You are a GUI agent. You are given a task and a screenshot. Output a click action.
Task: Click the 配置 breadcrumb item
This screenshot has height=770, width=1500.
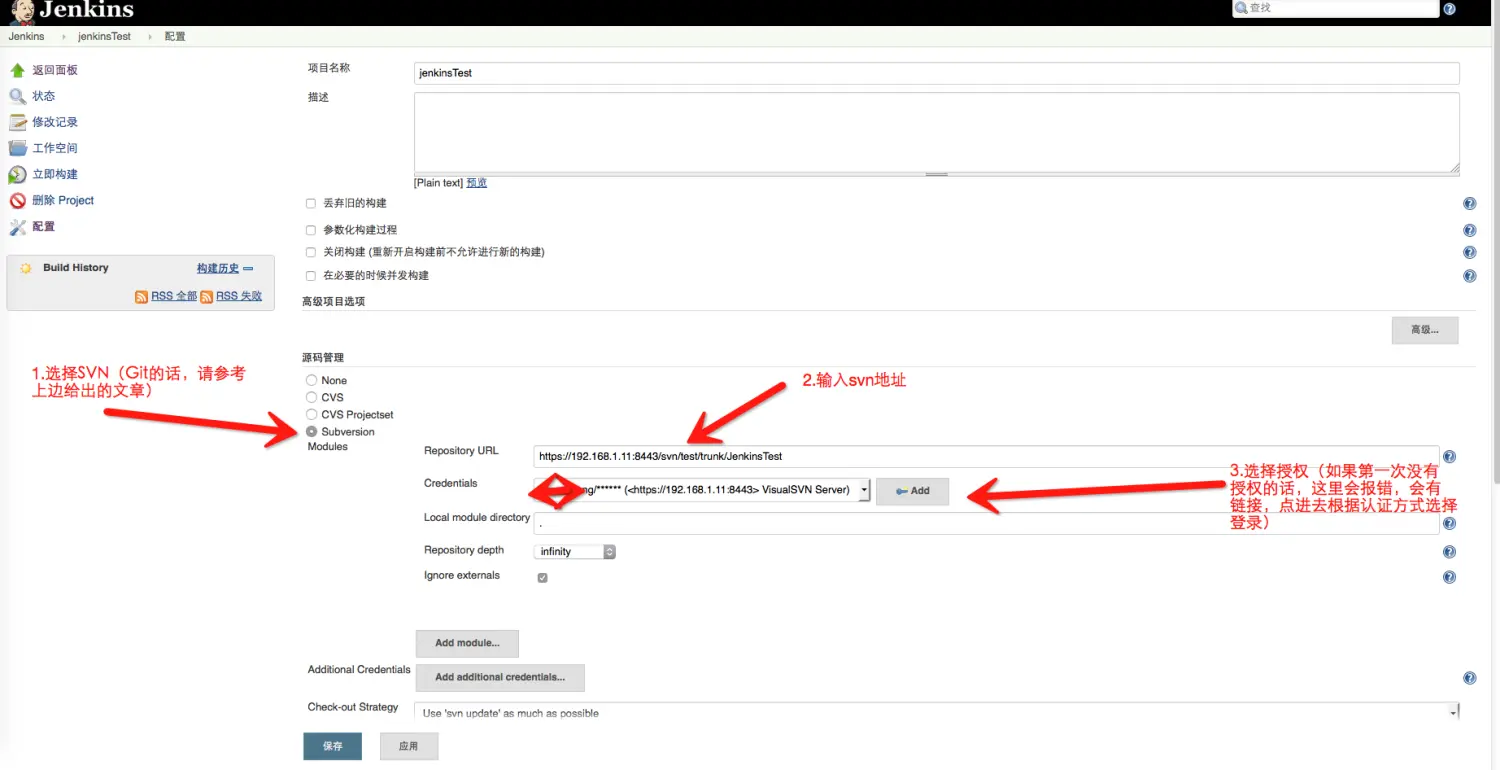(175, 36)
